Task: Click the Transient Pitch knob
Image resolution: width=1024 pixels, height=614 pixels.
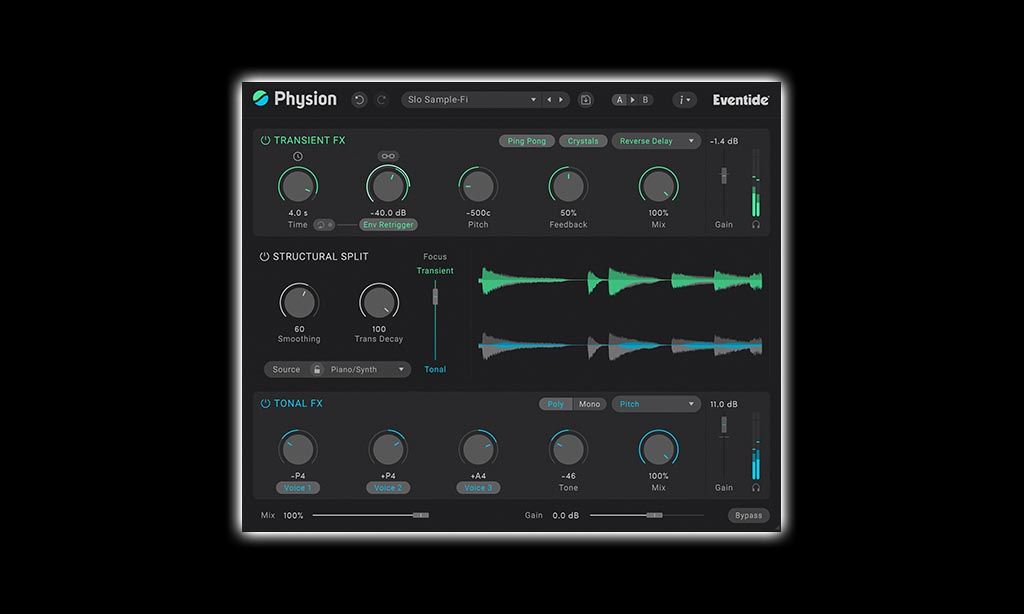Action: point(478,186)
